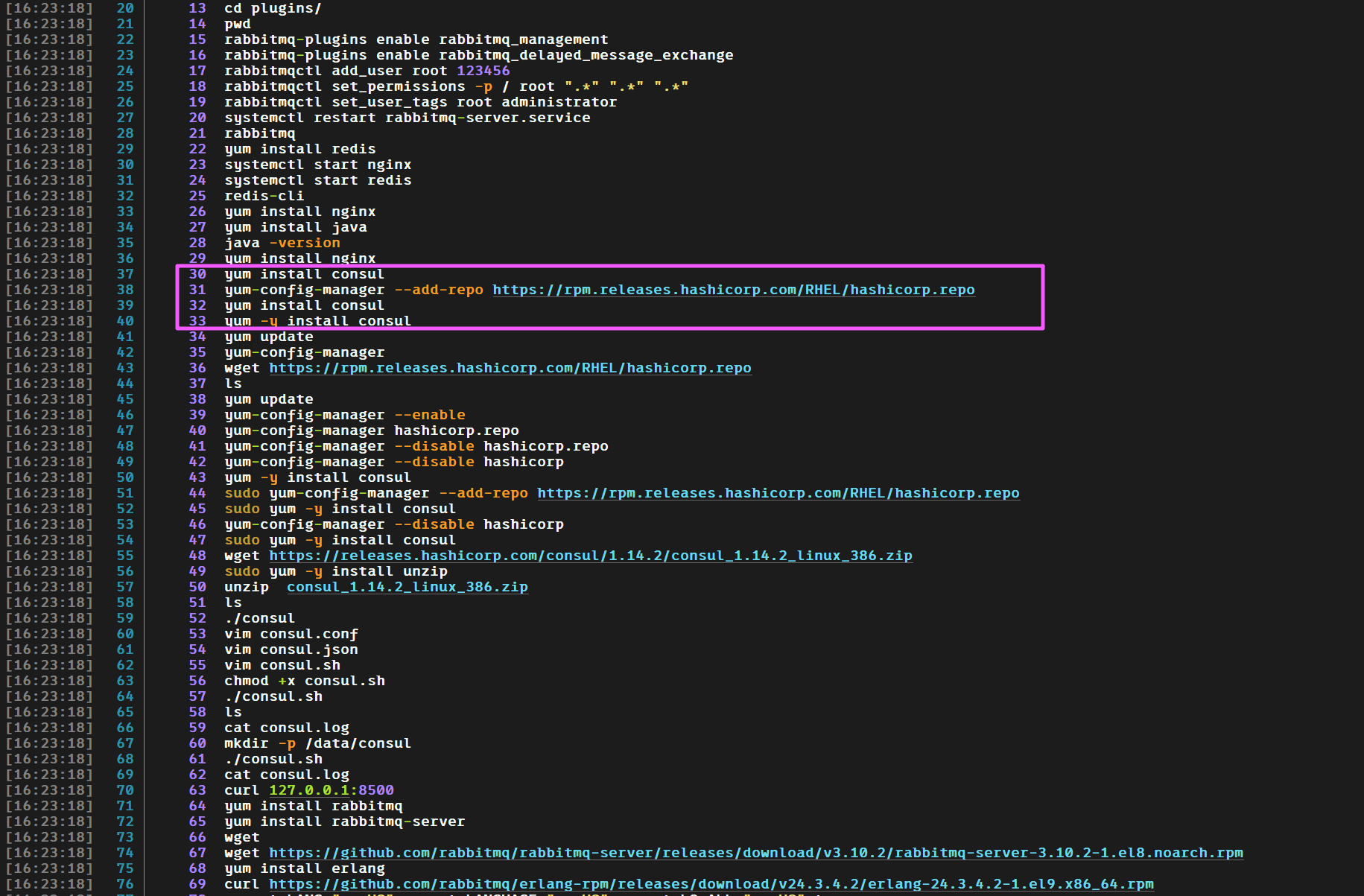This screenshot has height=896, width=1364.
Task: Click the 'yum install redis' line
Action: pyautogui.click(x=300, y=149)
